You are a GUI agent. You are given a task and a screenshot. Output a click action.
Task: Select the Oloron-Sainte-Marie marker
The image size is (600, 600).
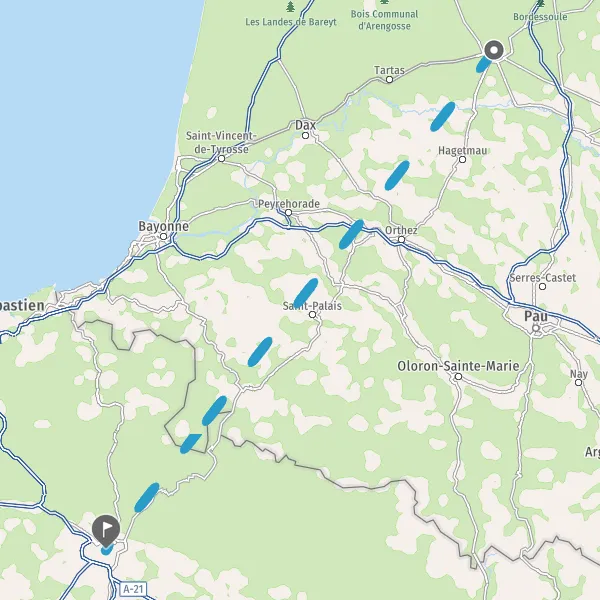458,377
